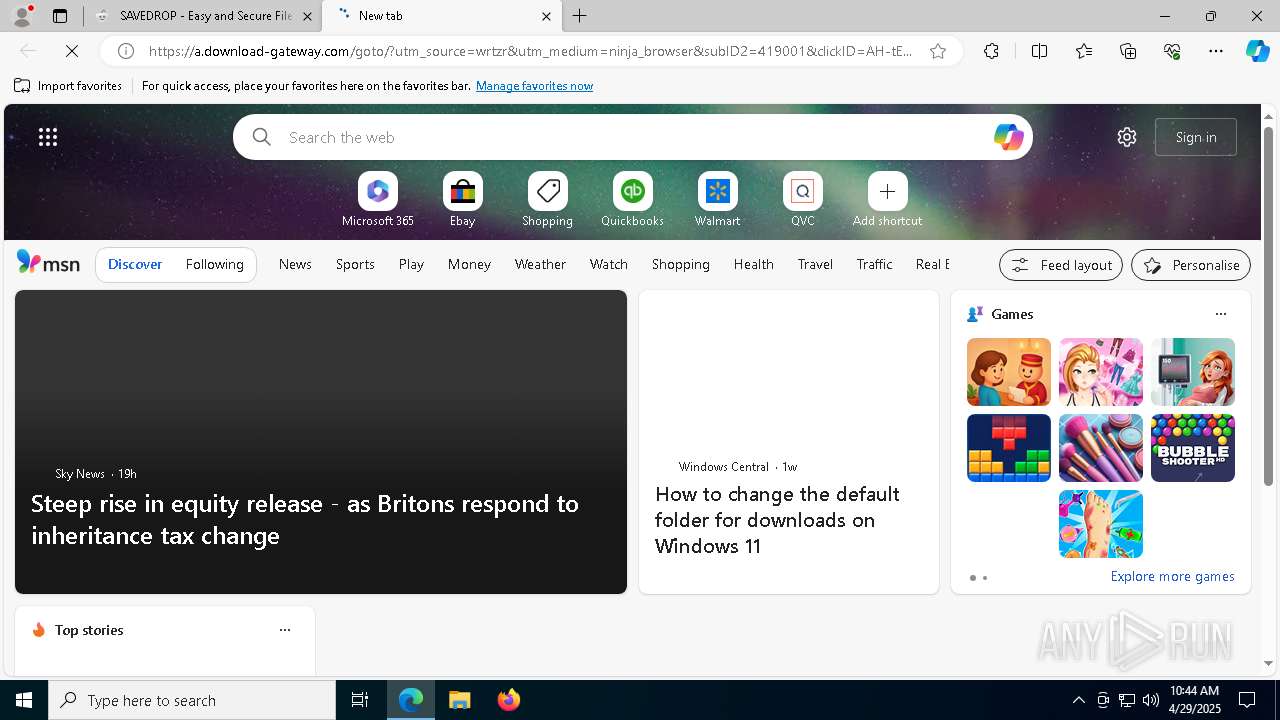Play the makeup brushes game thumbnail
The width and height of the screenshot is (1280, 720).
[x=1101, y=448]
